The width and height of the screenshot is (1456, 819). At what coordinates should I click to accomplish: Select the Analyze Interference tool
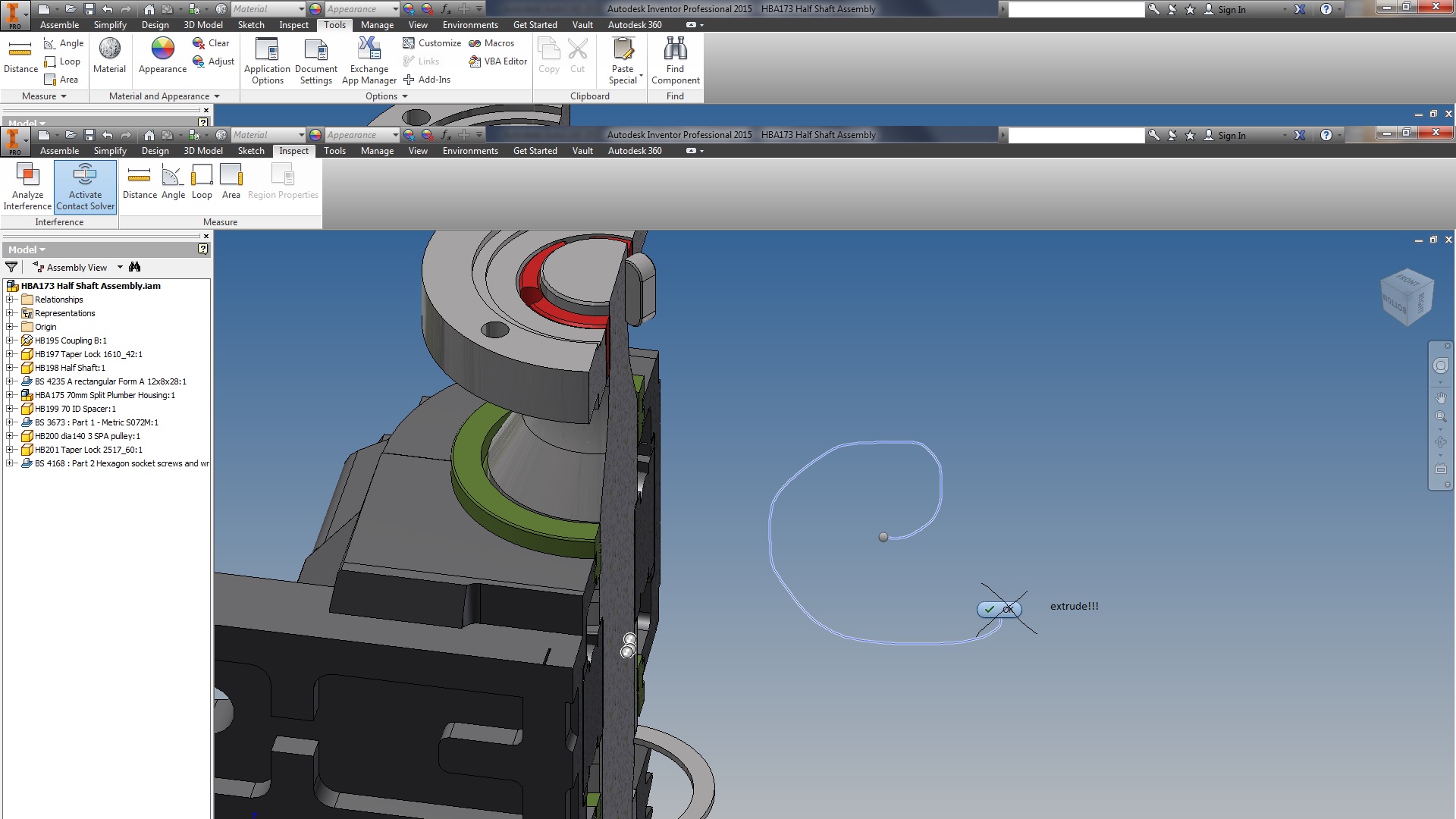coord(27,186)
